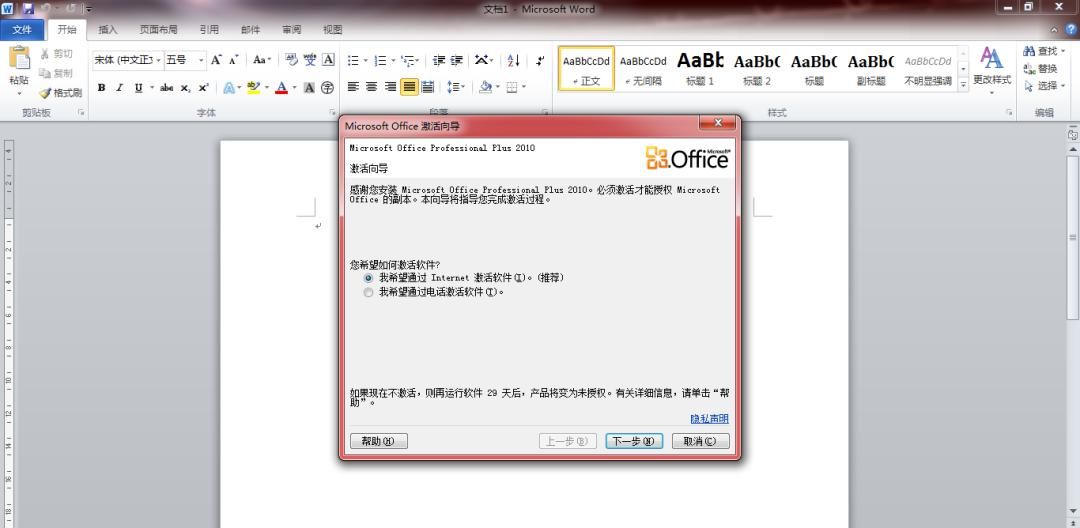Select the 无间隔 (No Spacing) style
The width and height of the screenshot is (1080, 528).
643,69
